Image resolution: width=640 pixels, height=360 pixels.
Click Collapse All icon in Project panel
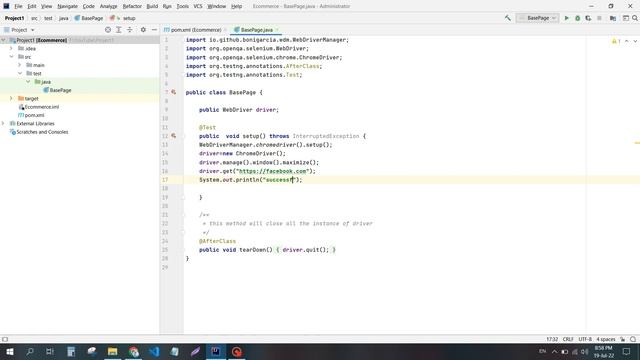pos(130,30)
